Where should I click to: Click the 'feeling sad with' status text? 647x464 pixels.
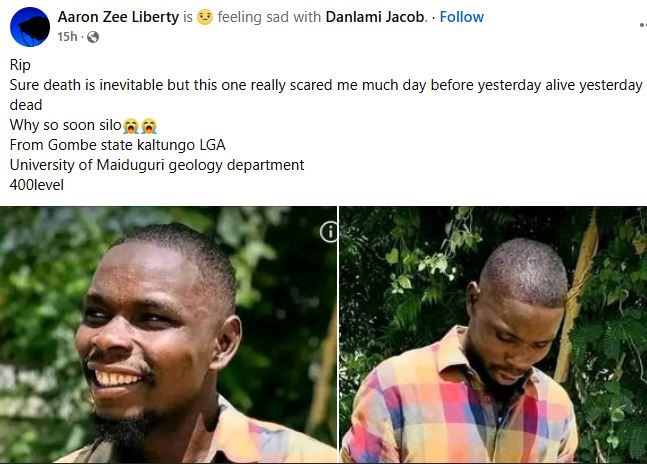coord(269,17)
